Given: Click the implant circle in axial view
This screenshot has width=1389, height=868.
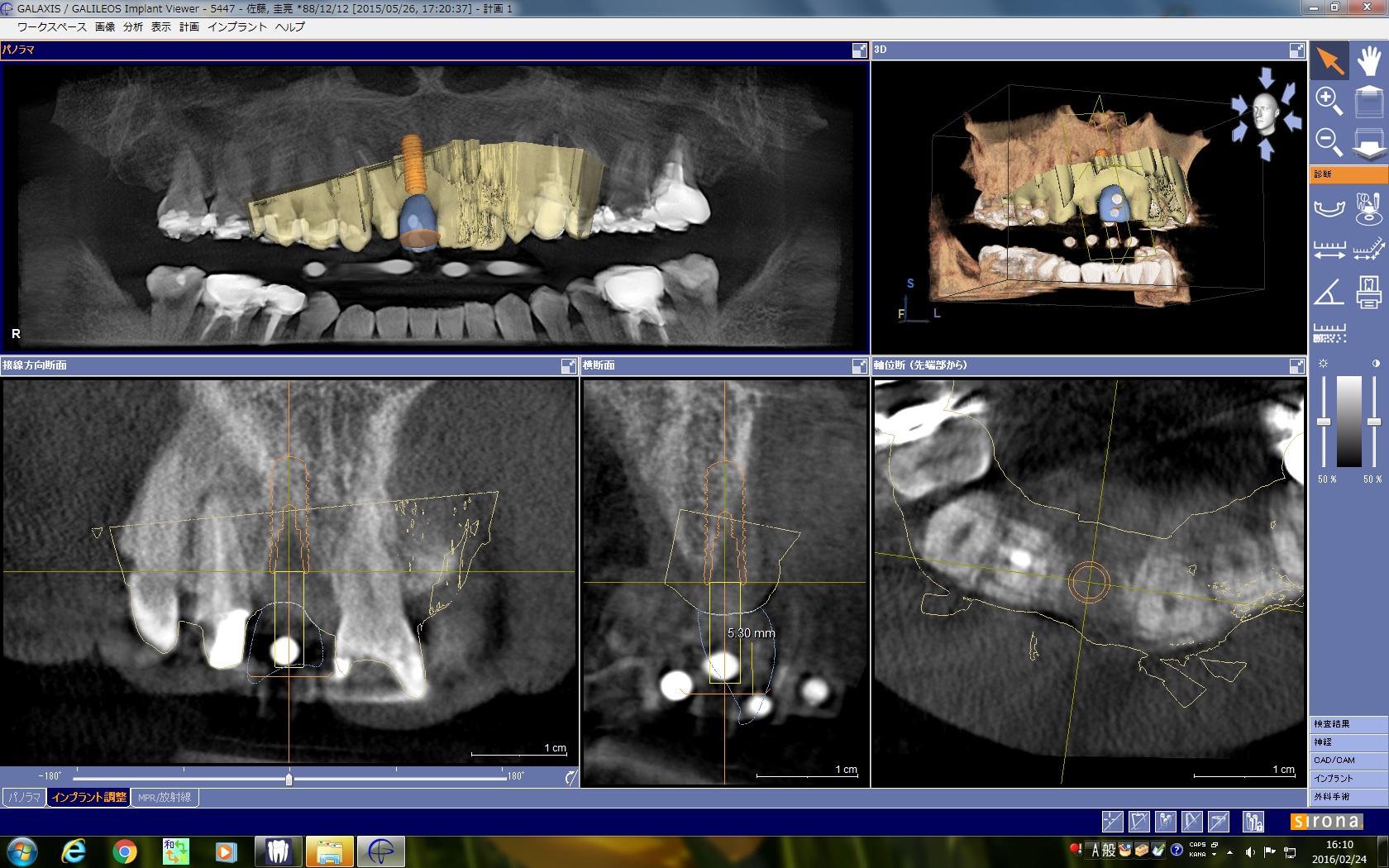Looking at the screenshot, I should click(x=1089, y=582).
